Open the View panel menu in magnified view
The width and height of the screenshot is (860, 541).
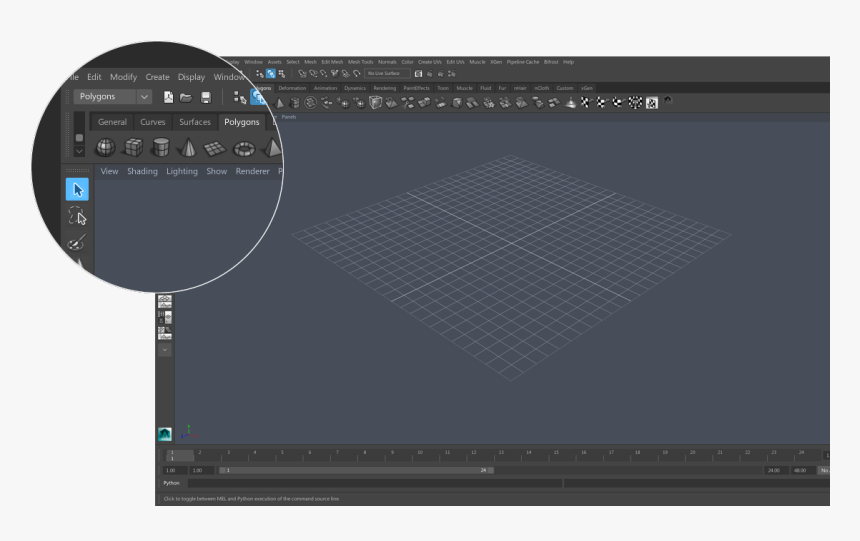point(109,171)
